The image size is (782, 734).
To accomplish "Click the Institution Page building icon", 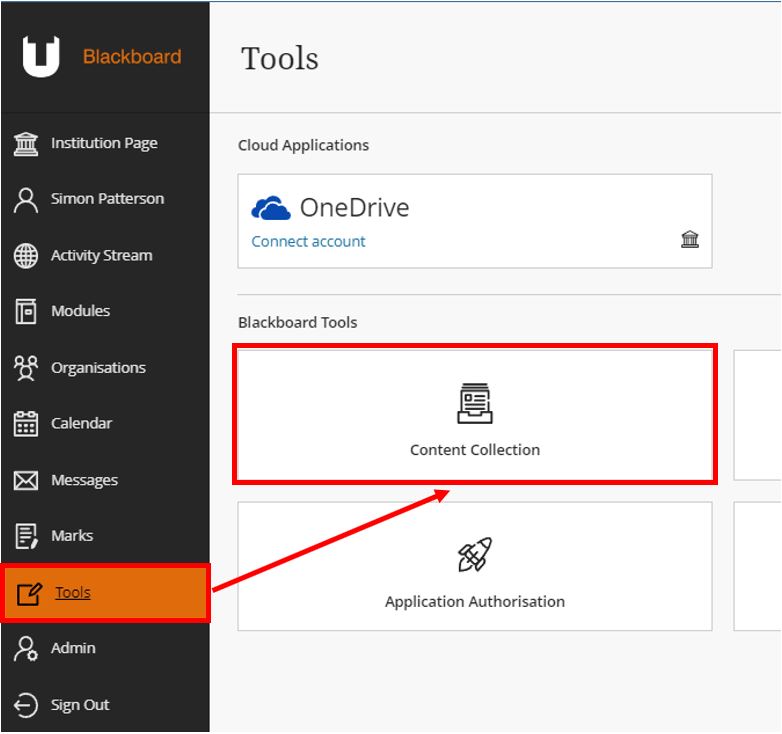I will [x=26, y=144].
